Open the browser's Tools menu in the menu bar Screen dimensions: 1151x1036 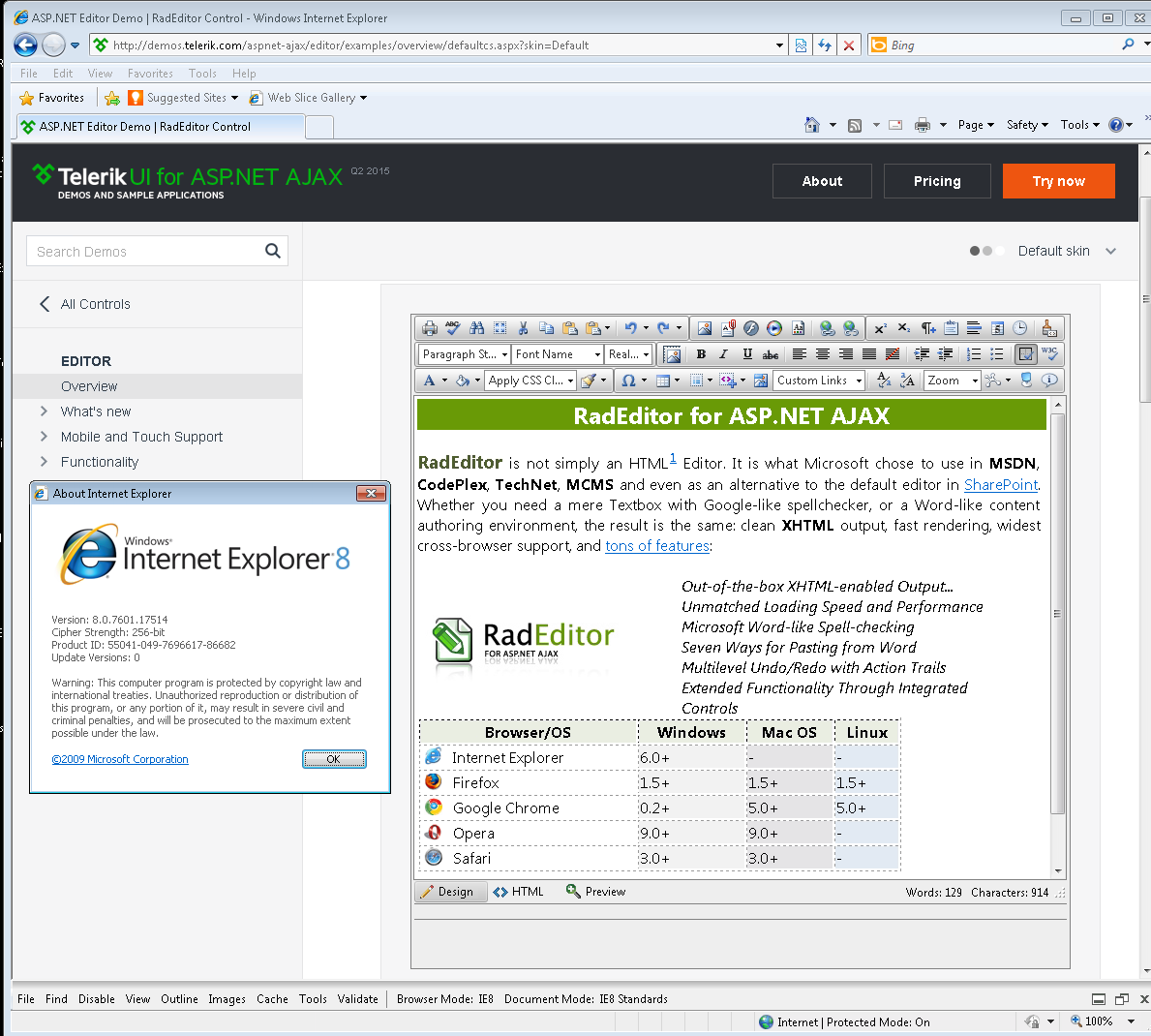(x=202, y=74)
